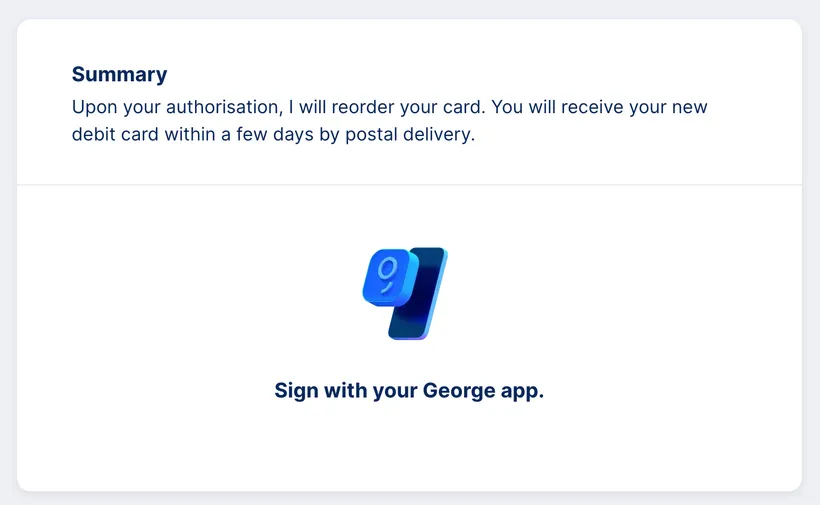Screen dimensions: 820x505
Task: Click the horizontal divider below the summary
Action: tap(409, 184)
